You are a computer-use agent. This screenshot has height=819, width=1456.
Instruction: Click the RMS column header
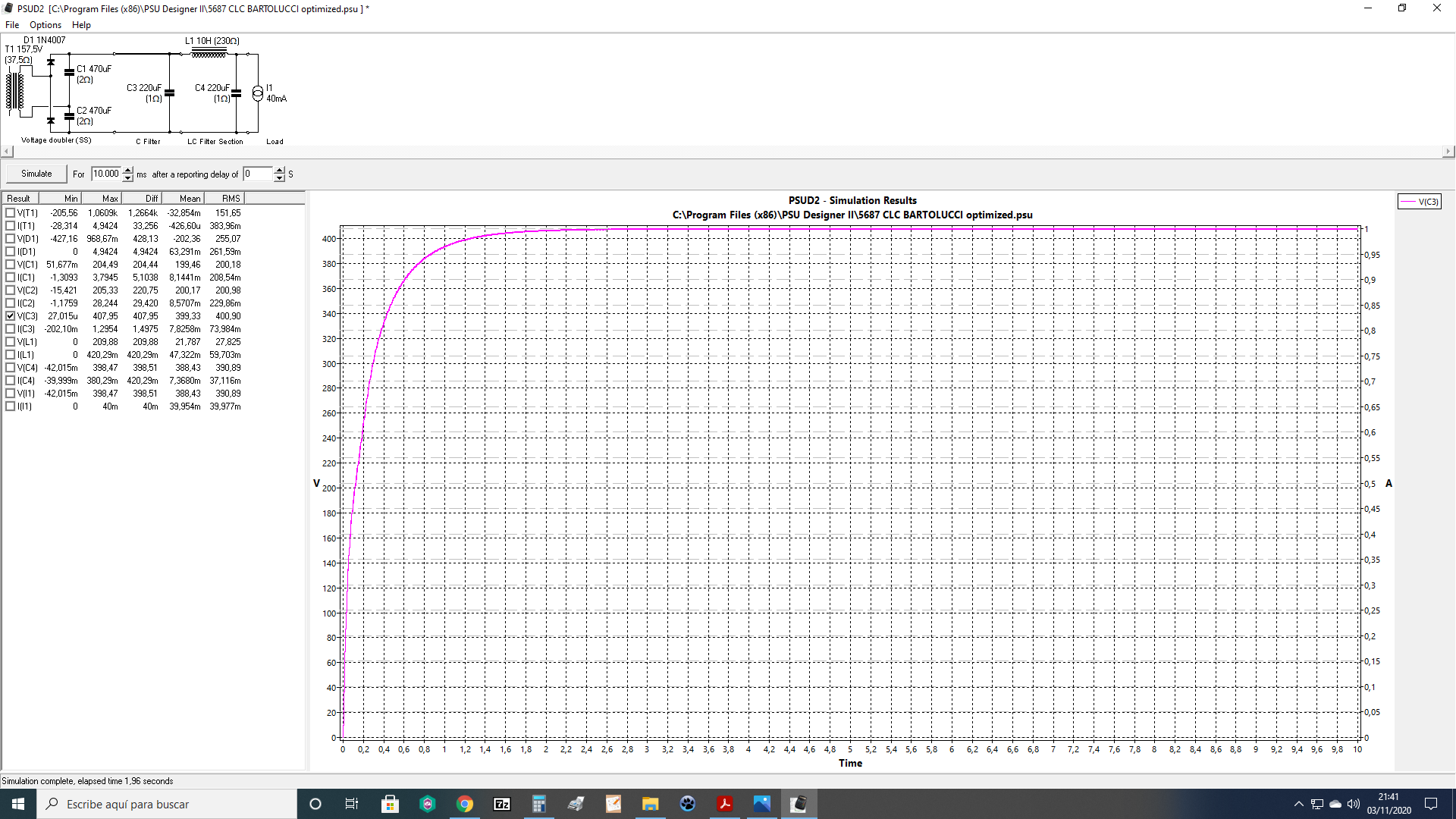[224, 199]
